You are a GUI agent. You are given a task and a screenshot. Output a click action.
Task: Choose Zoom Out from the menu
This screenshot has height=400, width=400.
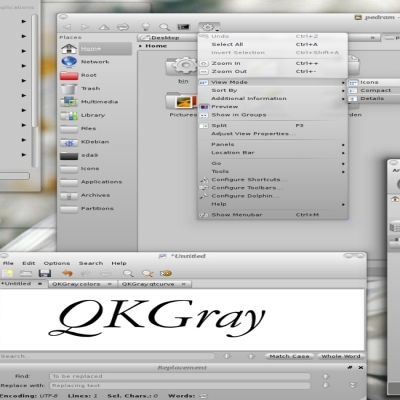[273, 71]
